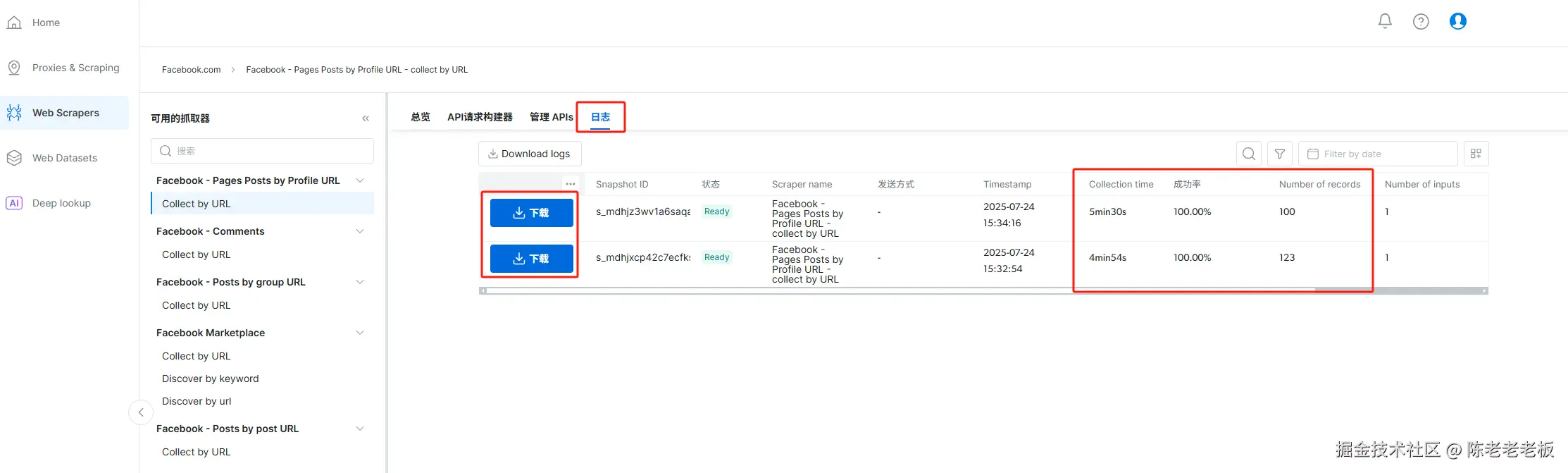The image size is (1568, 473).
Task: Open Home in the sidebar
Action: point(46,23)
